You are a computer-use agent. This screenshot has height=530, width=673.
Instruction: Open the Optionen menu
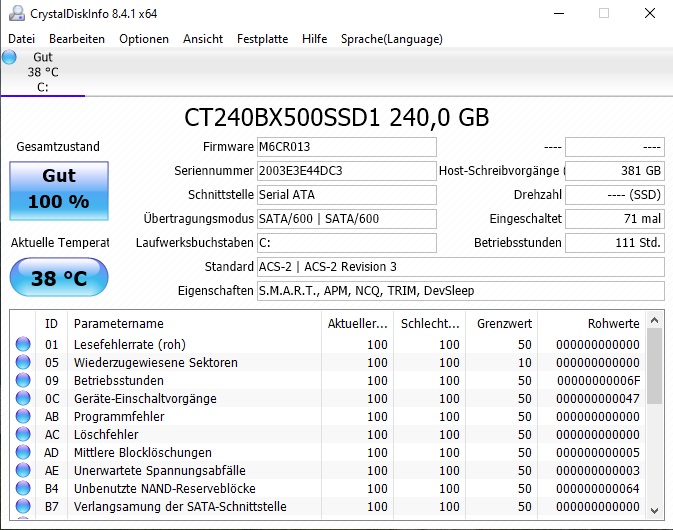[x=144, y=39]
